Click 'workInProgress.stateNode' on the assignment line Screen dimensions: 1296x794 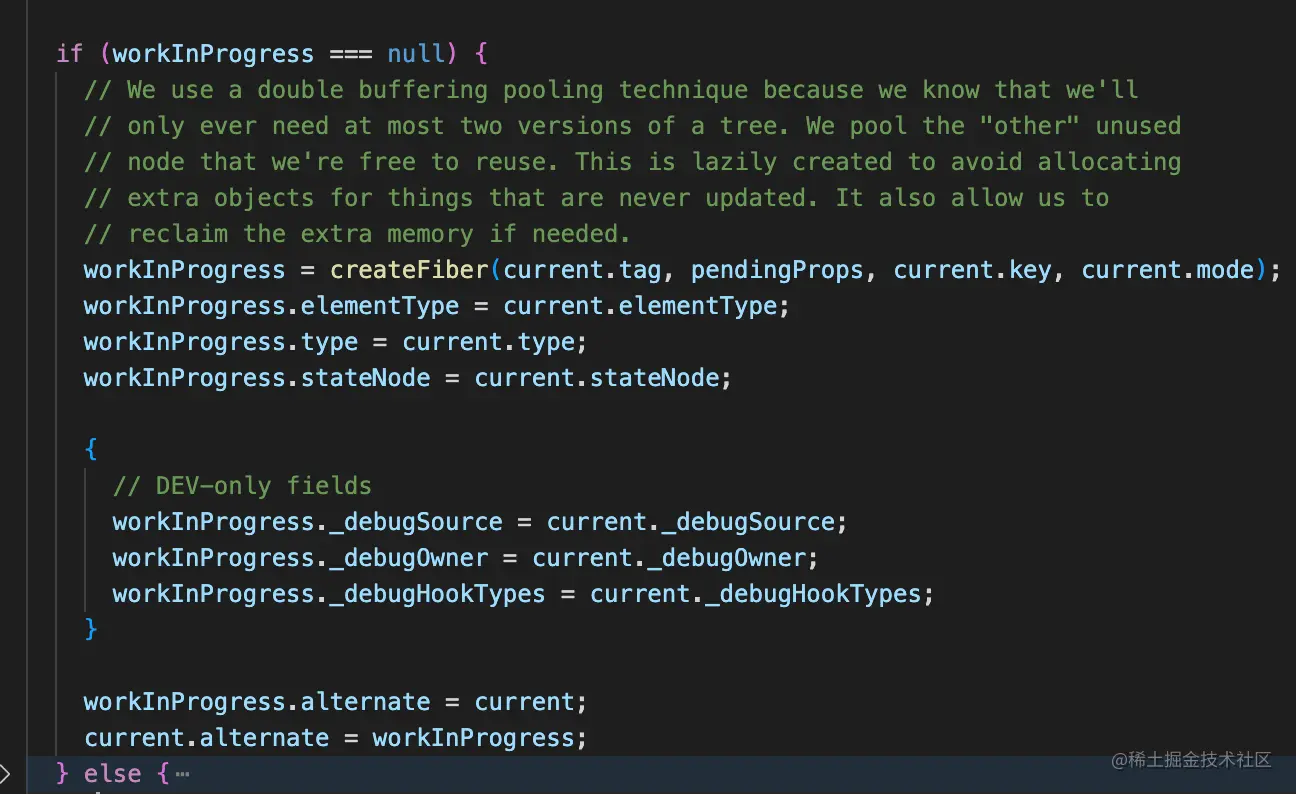tap(257, 378)
